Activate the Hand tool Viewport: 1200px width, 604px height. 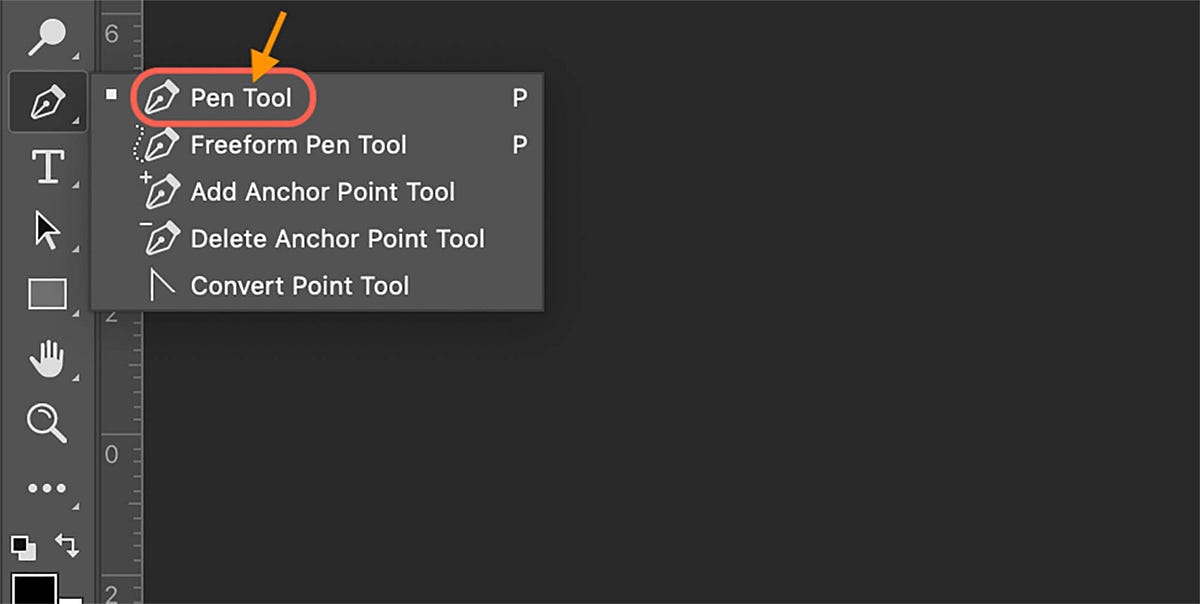coord(46,358)
